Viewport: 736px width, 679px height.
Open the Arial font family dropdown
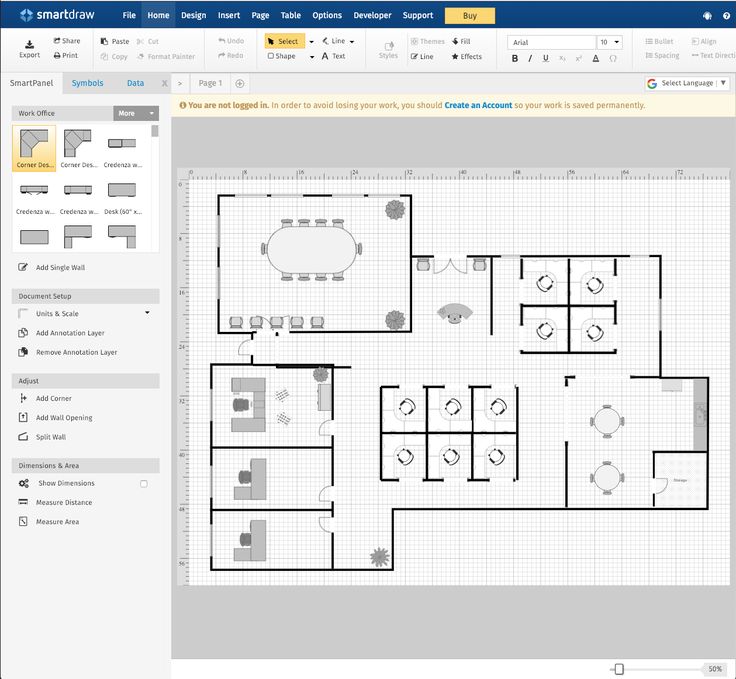click(x=552, y=42)
